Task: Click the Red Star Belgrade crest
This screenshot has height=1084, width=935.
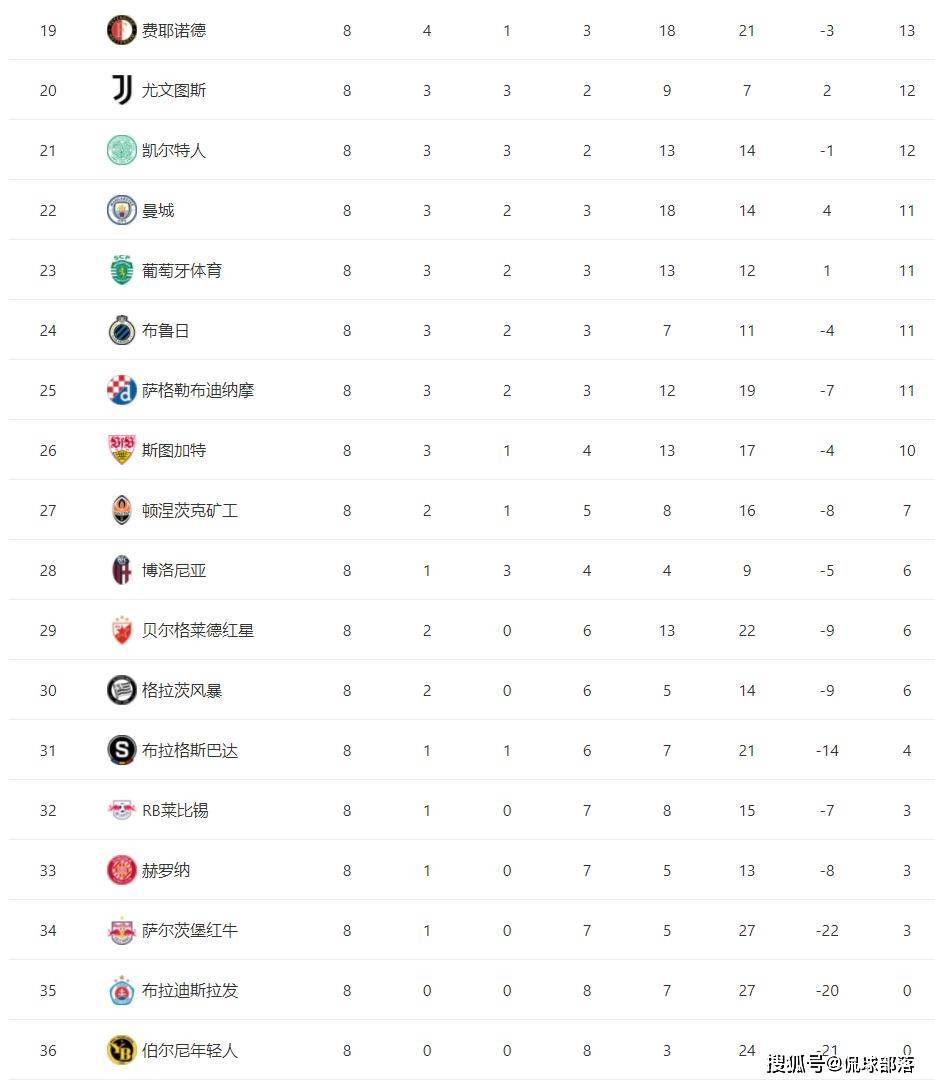Action: click(122, 630)
